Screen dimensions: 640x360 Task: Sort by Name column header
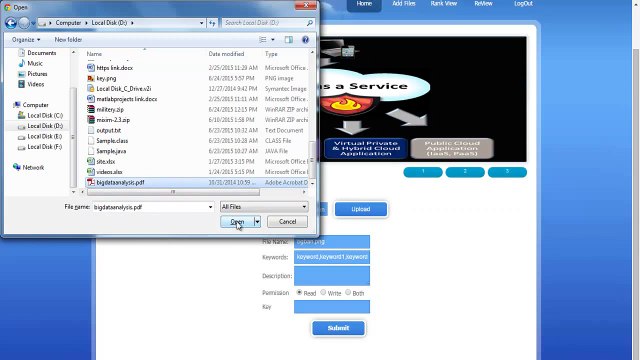tap(94, 54)
